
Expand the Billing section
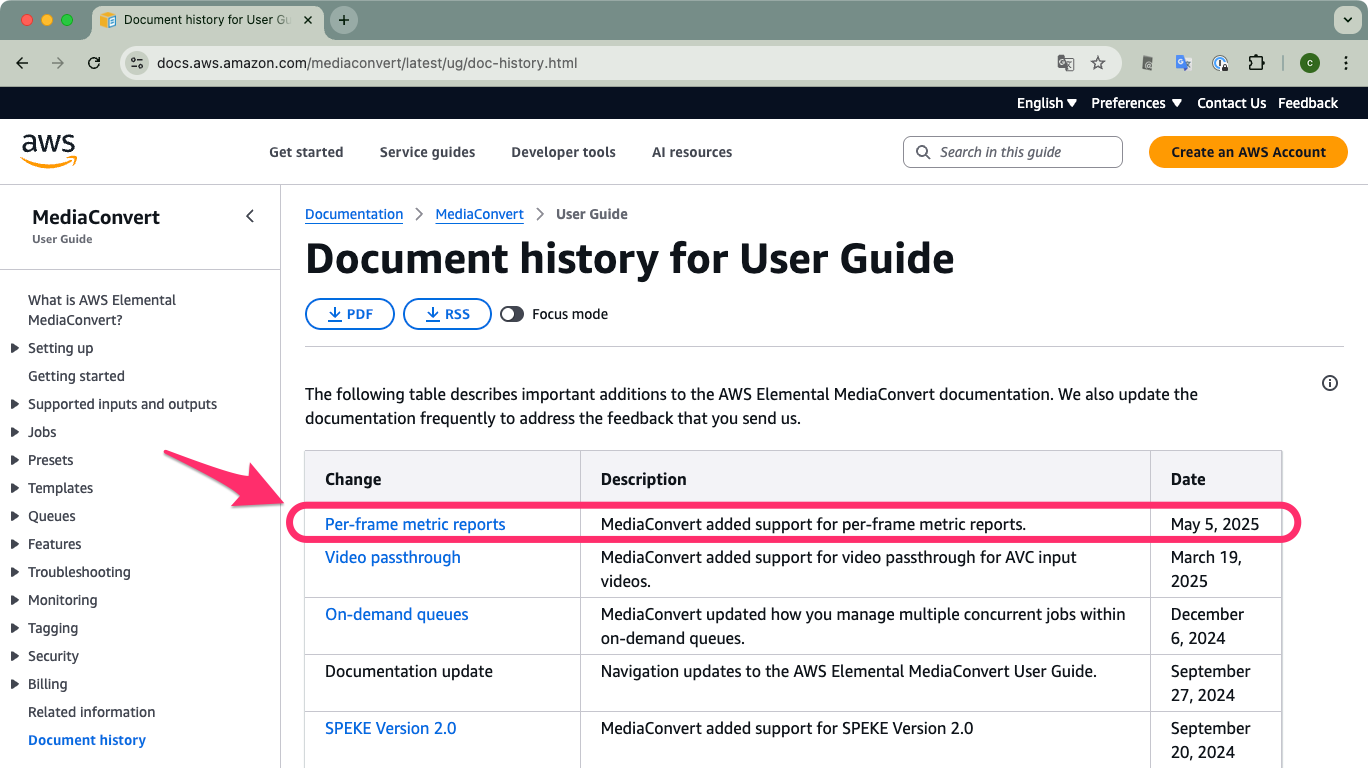tap(14, 684)
